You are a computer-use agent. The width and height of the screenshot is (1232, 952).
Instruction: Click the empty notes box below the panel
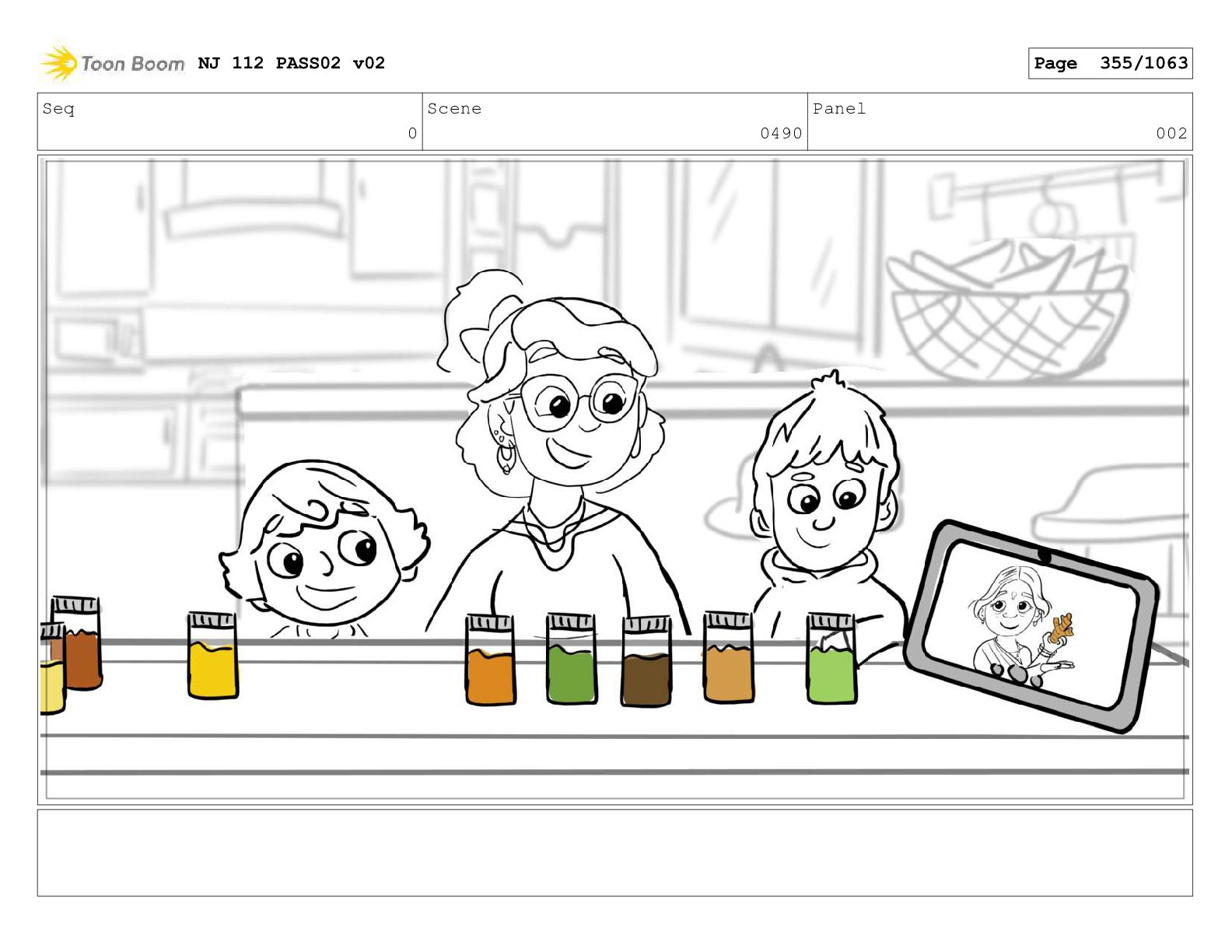(615, 852)
